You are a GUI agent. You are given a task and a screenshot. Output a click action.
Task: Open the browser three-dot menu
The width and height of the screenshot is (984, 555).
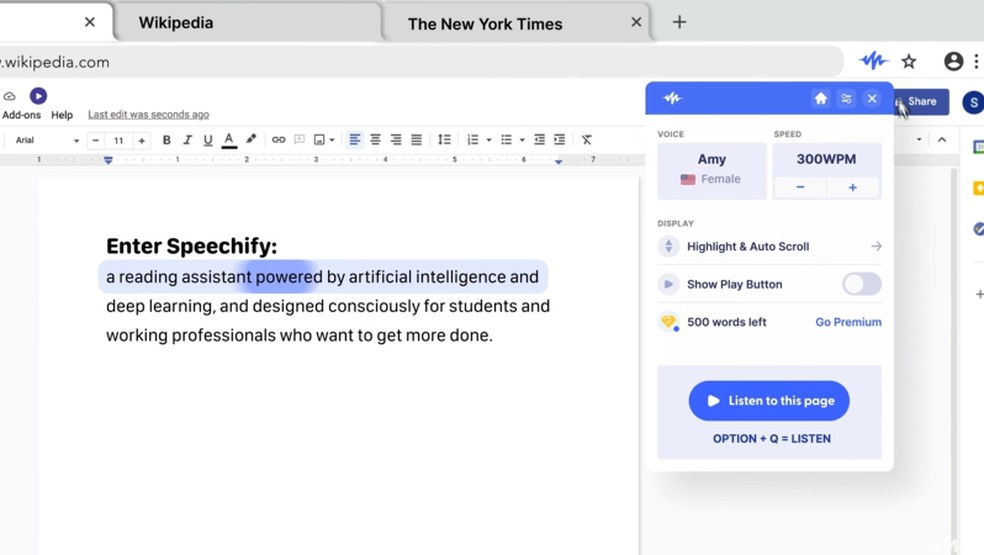coord(976,61)
